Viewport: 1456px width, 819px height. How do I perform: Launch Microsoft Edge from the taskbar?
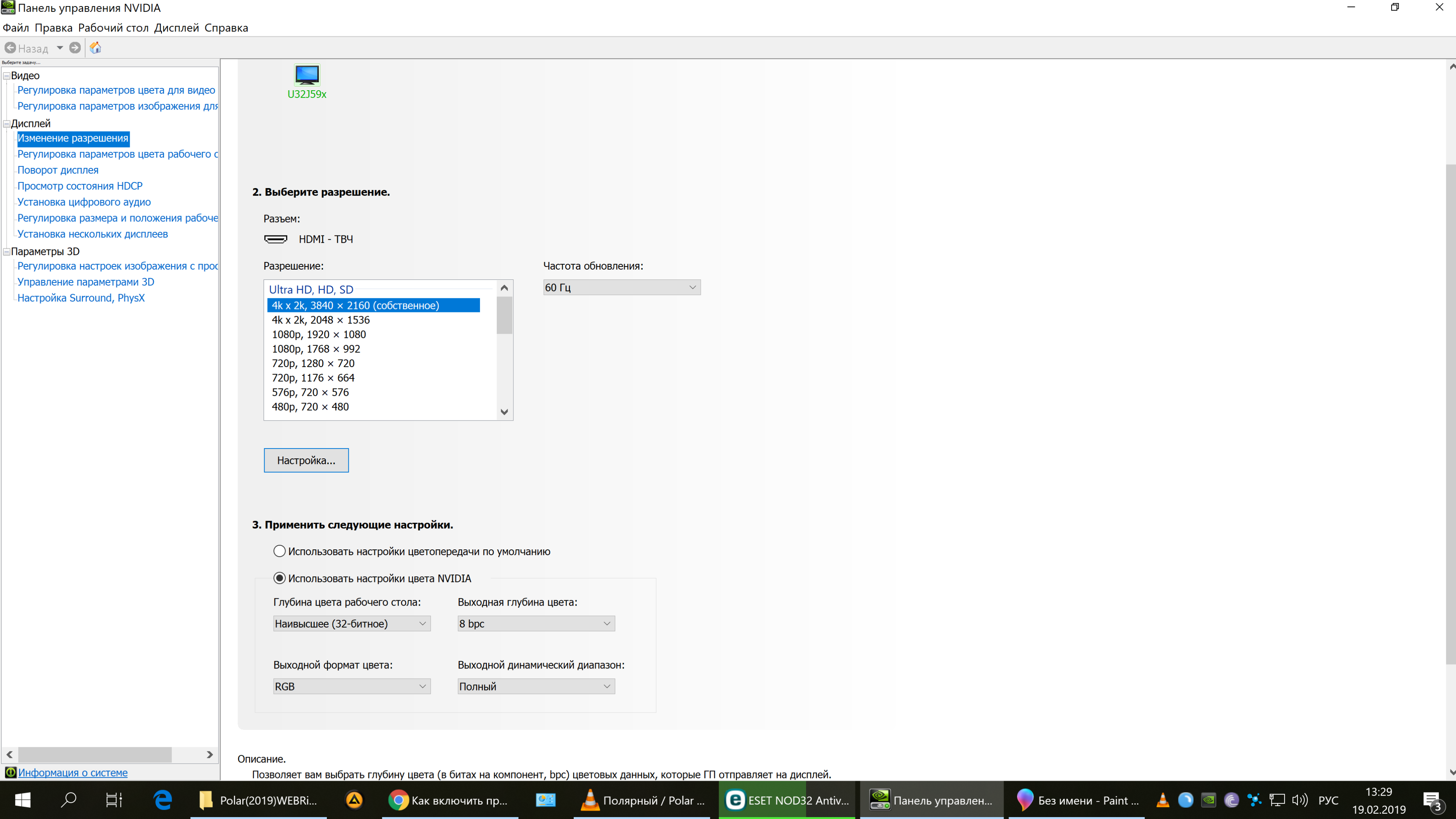(163, 800)
